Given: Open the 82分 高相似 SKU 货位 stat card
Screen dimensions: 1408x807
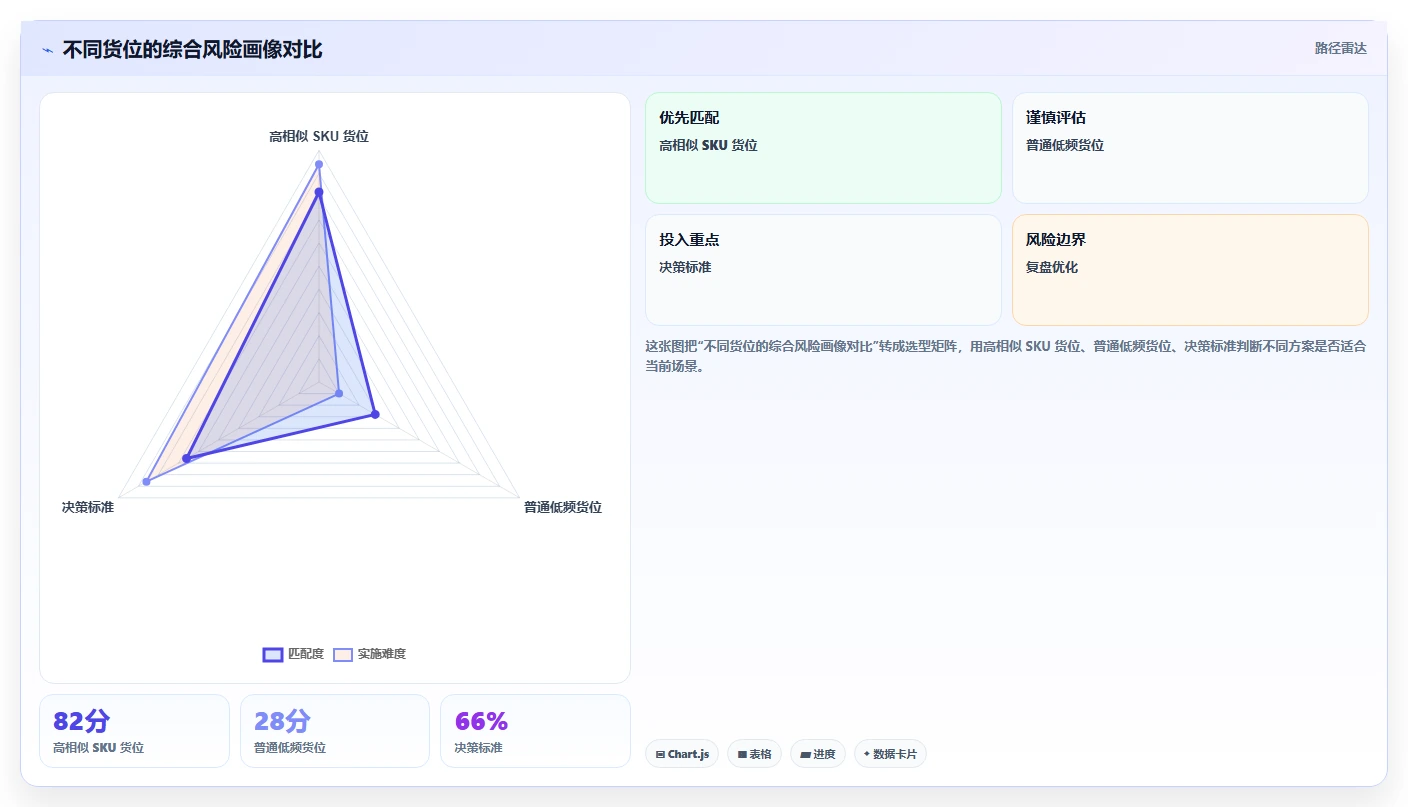Looking at the screenshot, I should [x=134, y=731].
